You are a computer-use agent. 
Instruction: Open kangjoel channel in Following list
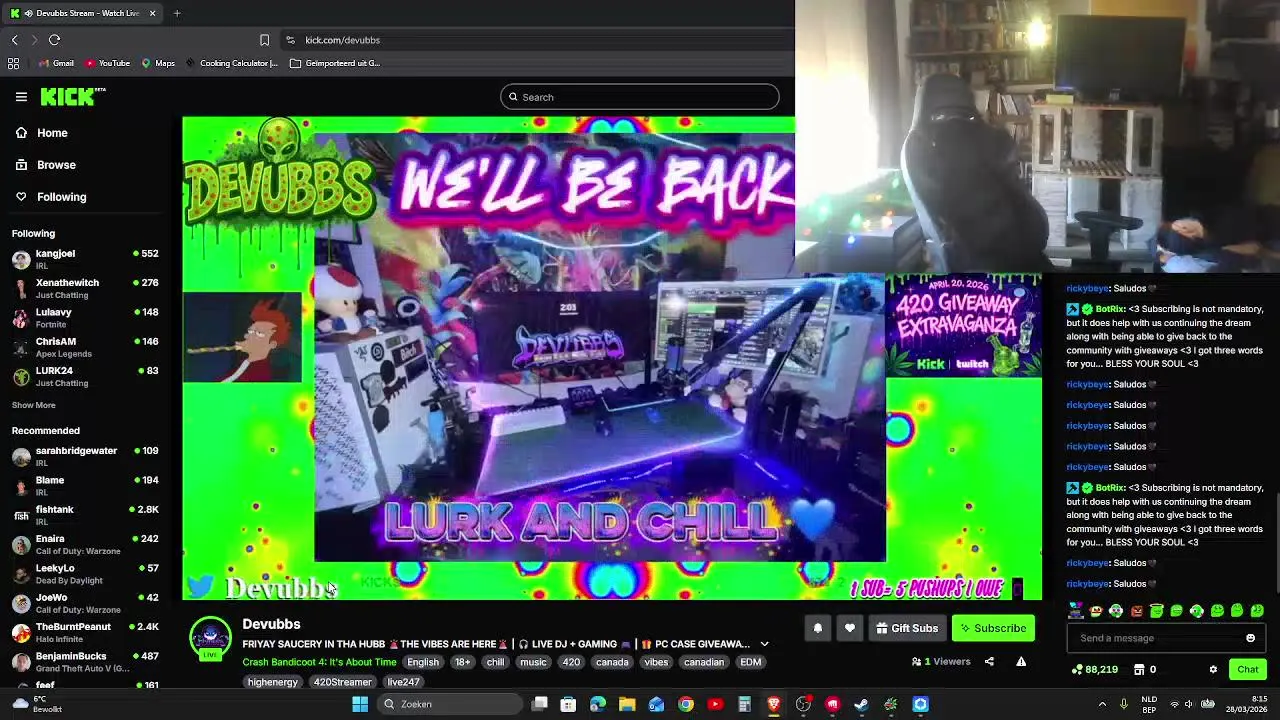click(85, 259)
